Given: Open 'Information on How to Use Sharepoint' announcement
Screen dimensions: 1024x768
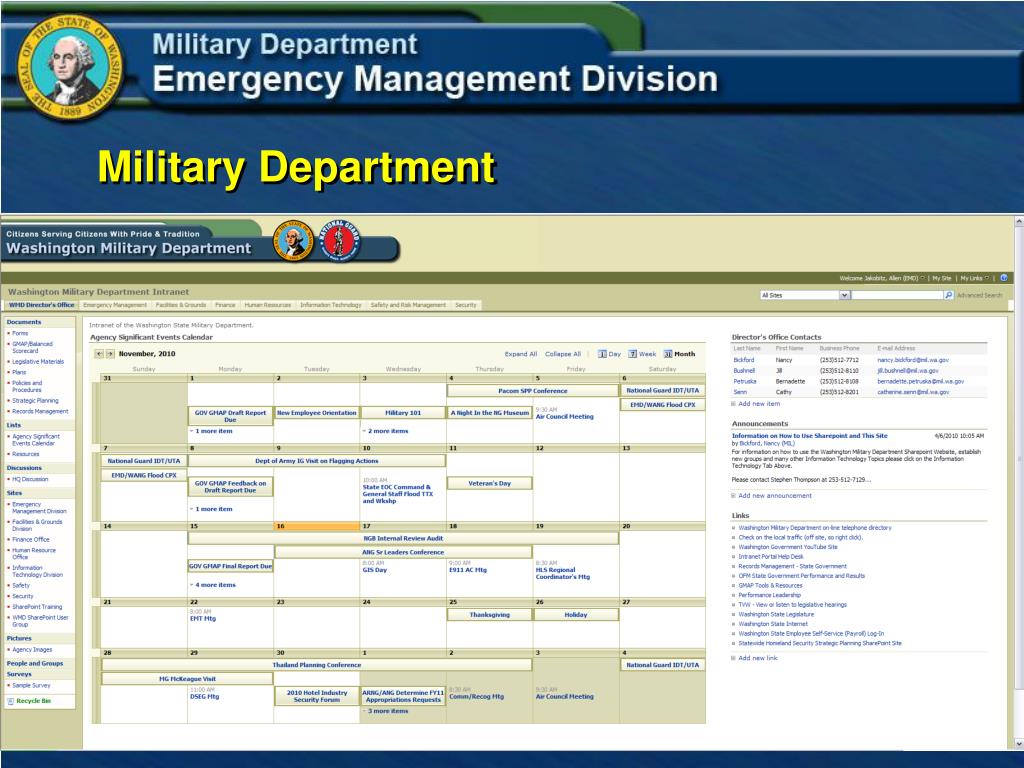Looking at the screenshot, I should (x=809, y=436).
